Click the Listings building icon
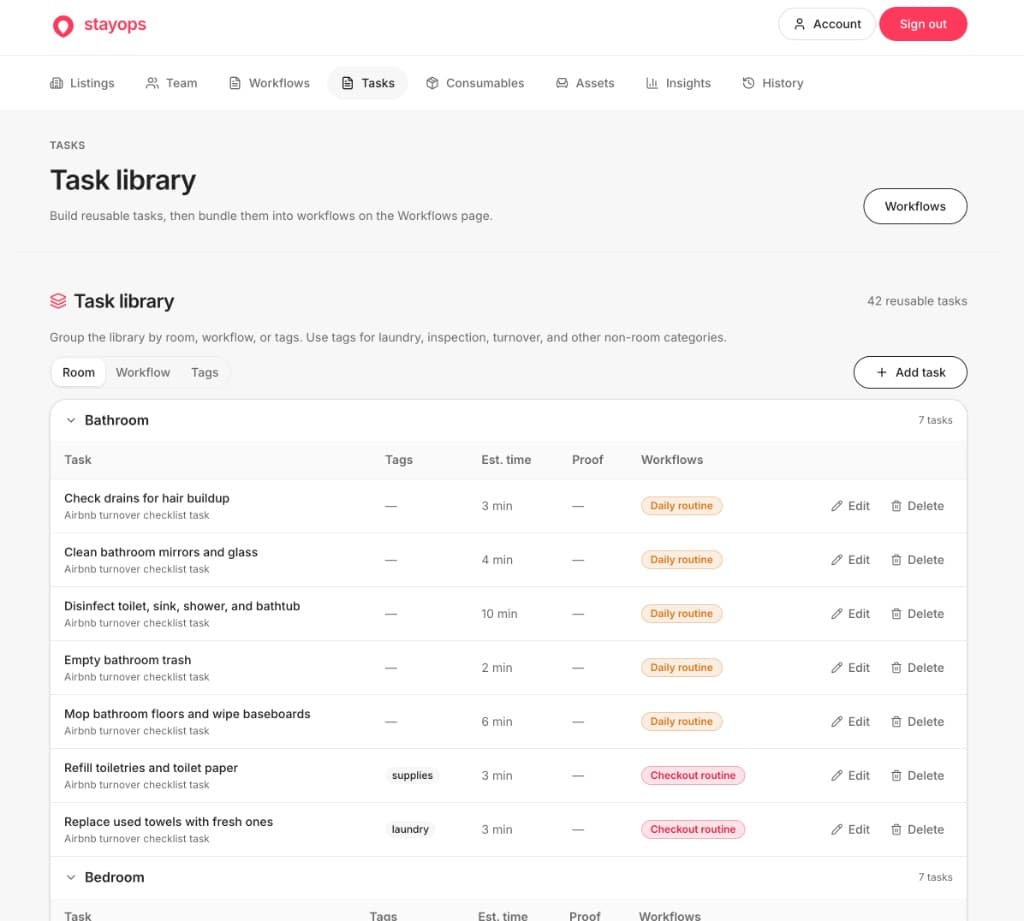1024x921 pixels. (x=57, y=83)
